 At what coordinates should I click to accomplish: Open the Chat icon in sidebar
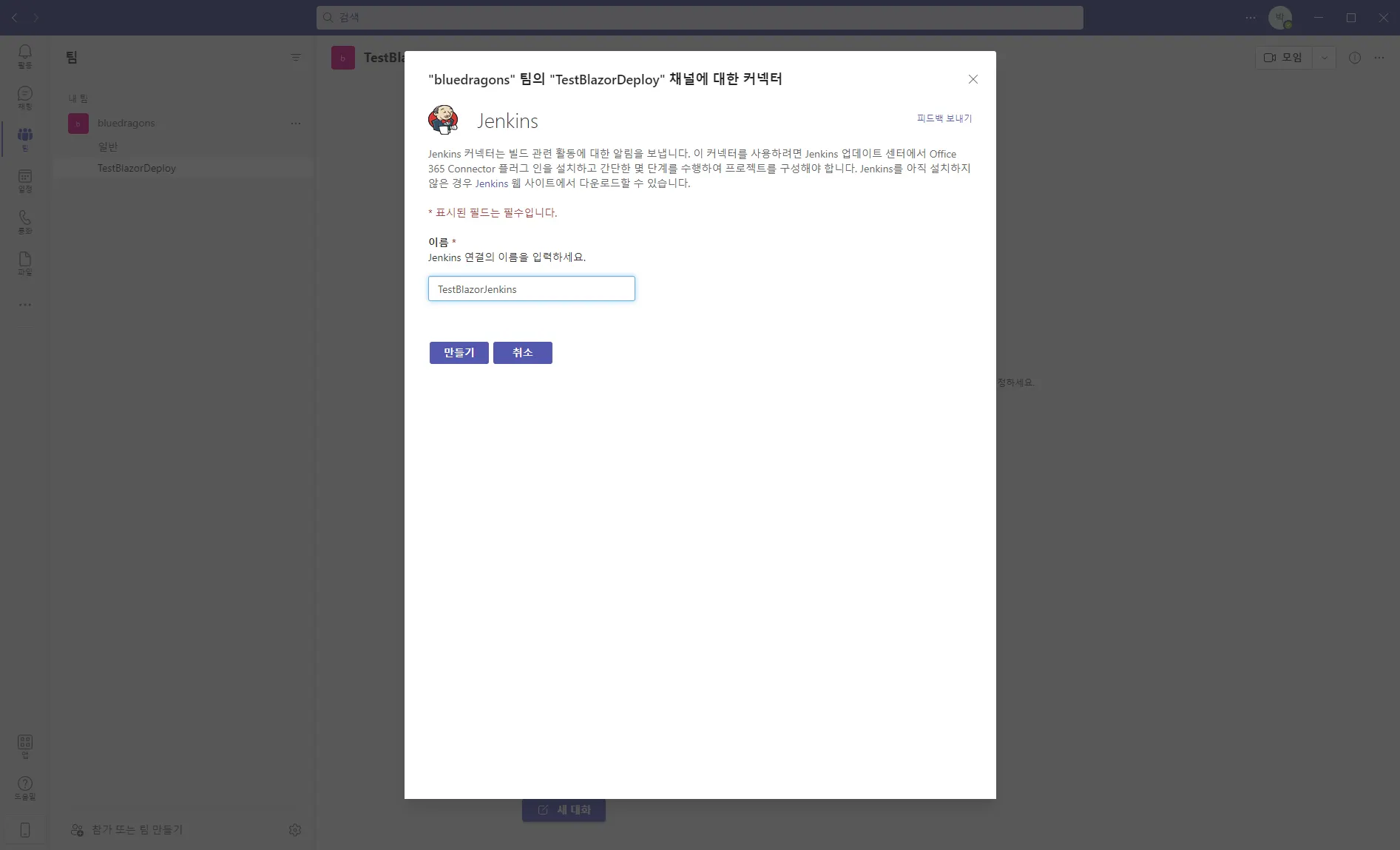tap(25, 98)
